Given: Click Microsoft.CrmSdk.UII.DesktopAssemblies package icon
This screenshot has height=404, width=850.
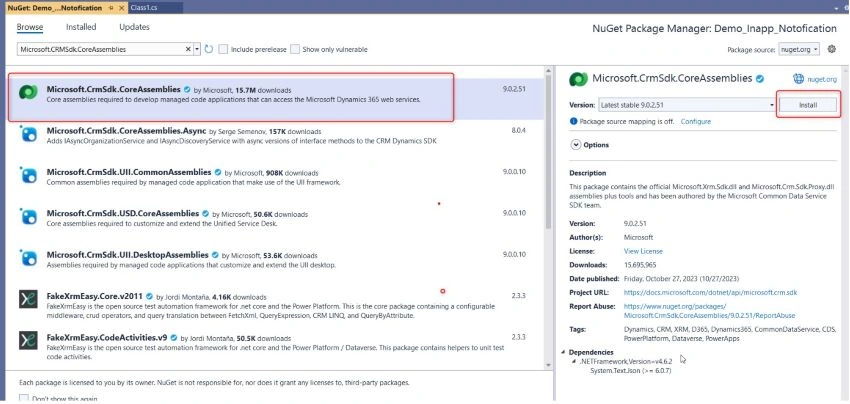Looking at the screenshot, I should [x=28, y=258].
